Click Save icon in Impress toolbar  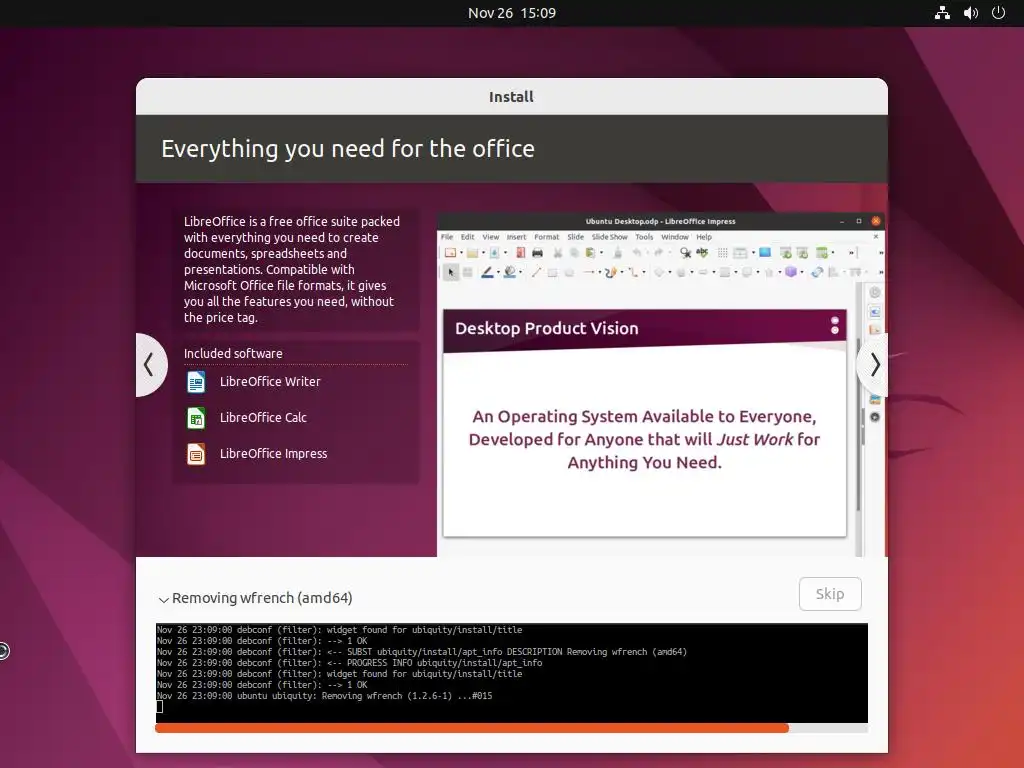click(494, 253)
